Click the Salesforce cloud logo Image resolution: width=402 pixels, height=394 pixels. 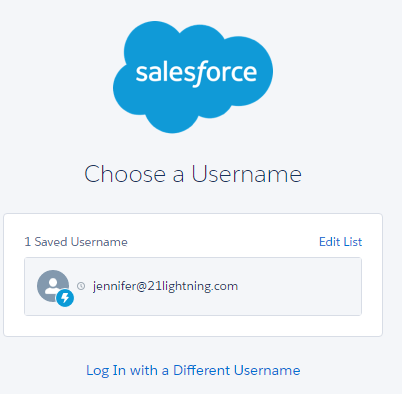pos(193,77)
